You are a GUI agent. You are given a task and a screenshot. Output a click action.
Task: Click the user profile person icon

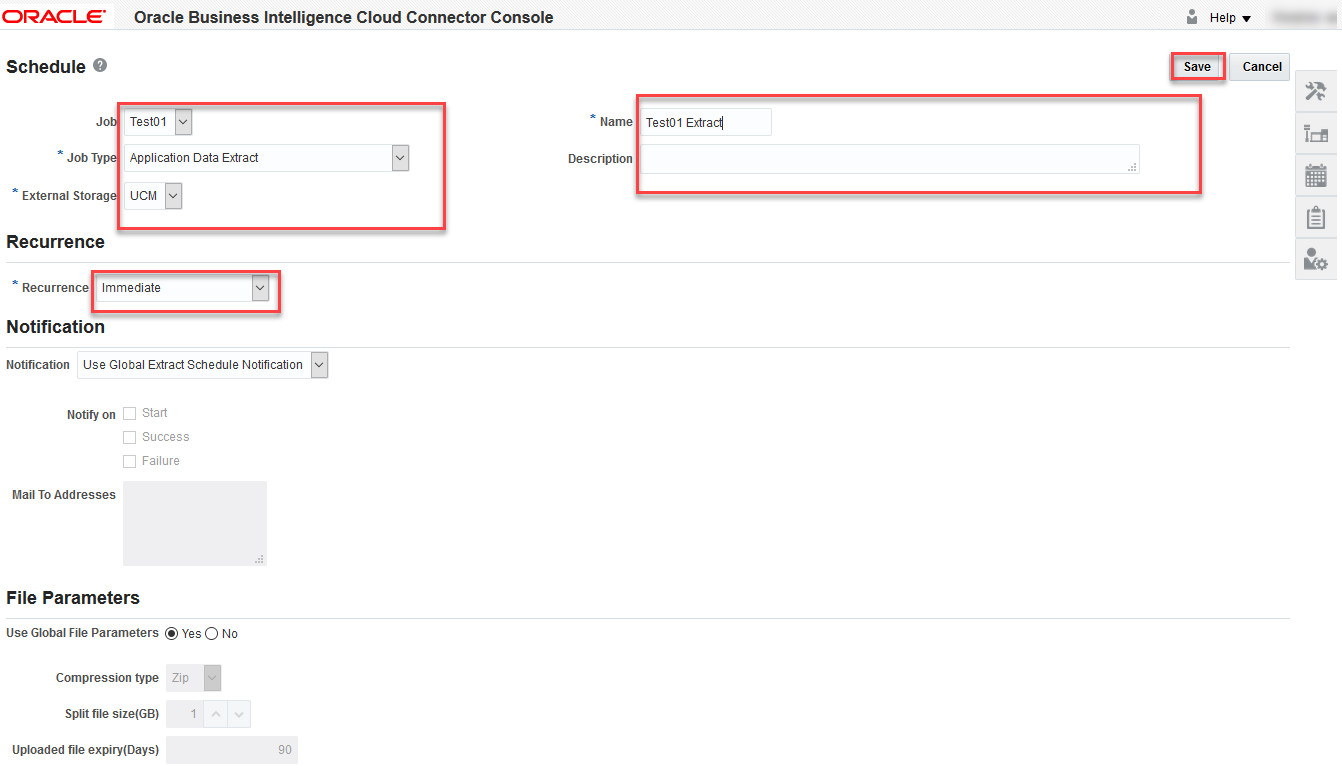tap(1192, 17)
